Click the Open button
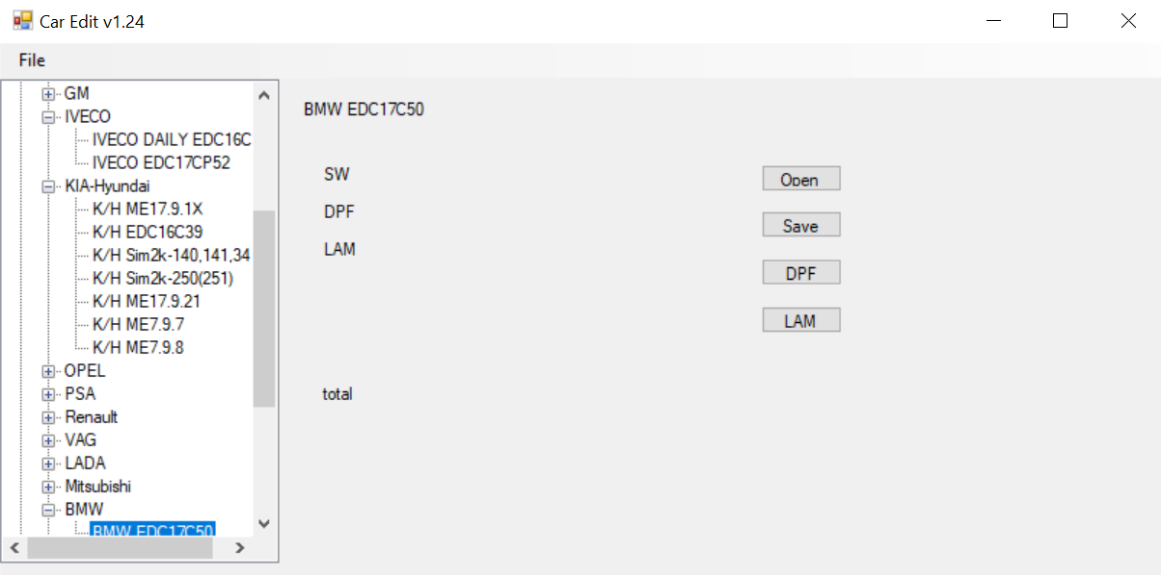 pyautogui.click(x=801, y=178)
